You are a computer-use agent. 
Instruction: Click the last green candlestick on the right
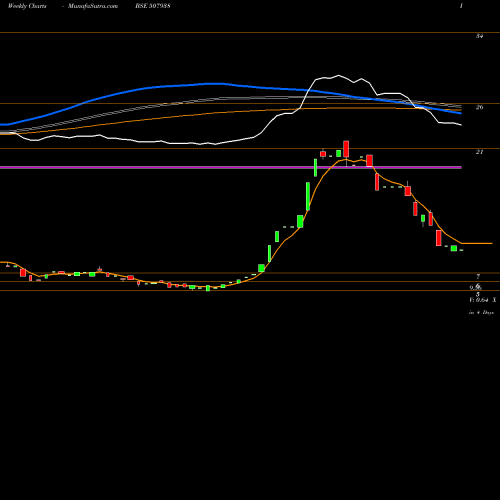coord(454,248)
